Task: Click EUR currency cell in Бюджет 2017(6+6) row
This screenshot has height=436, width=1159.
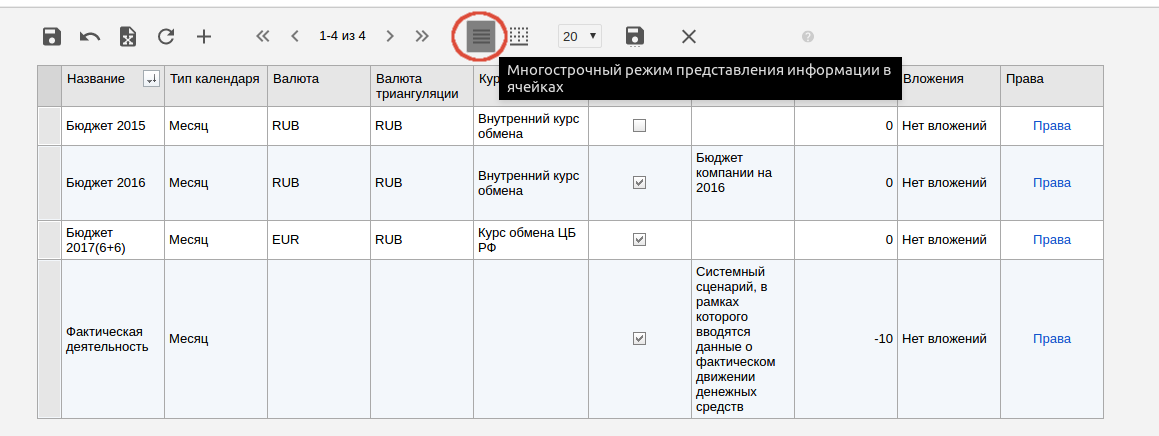Action: click(x=319, y=239)
